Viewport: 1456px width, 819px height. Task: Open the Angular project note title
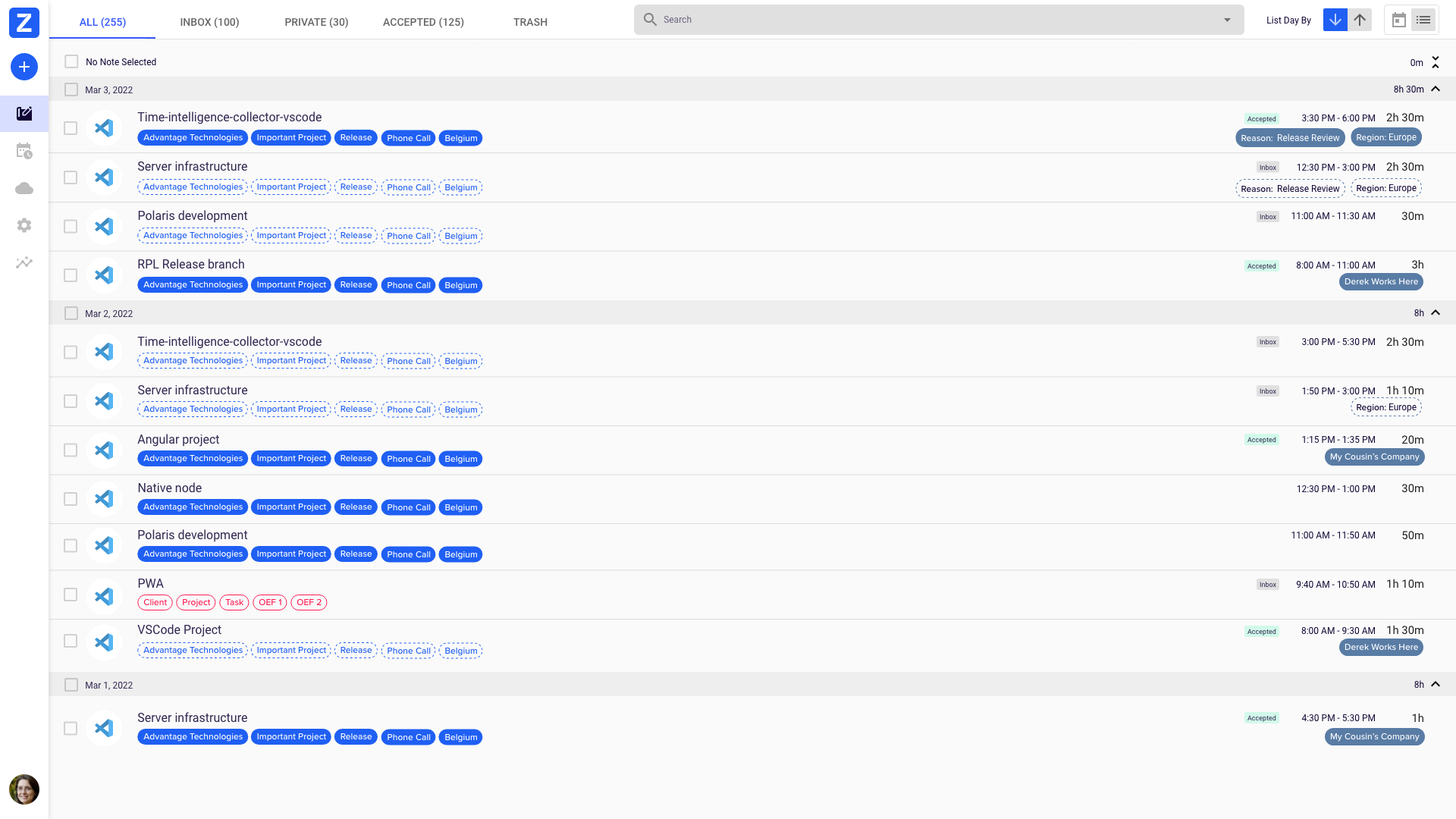coord(178,440)
